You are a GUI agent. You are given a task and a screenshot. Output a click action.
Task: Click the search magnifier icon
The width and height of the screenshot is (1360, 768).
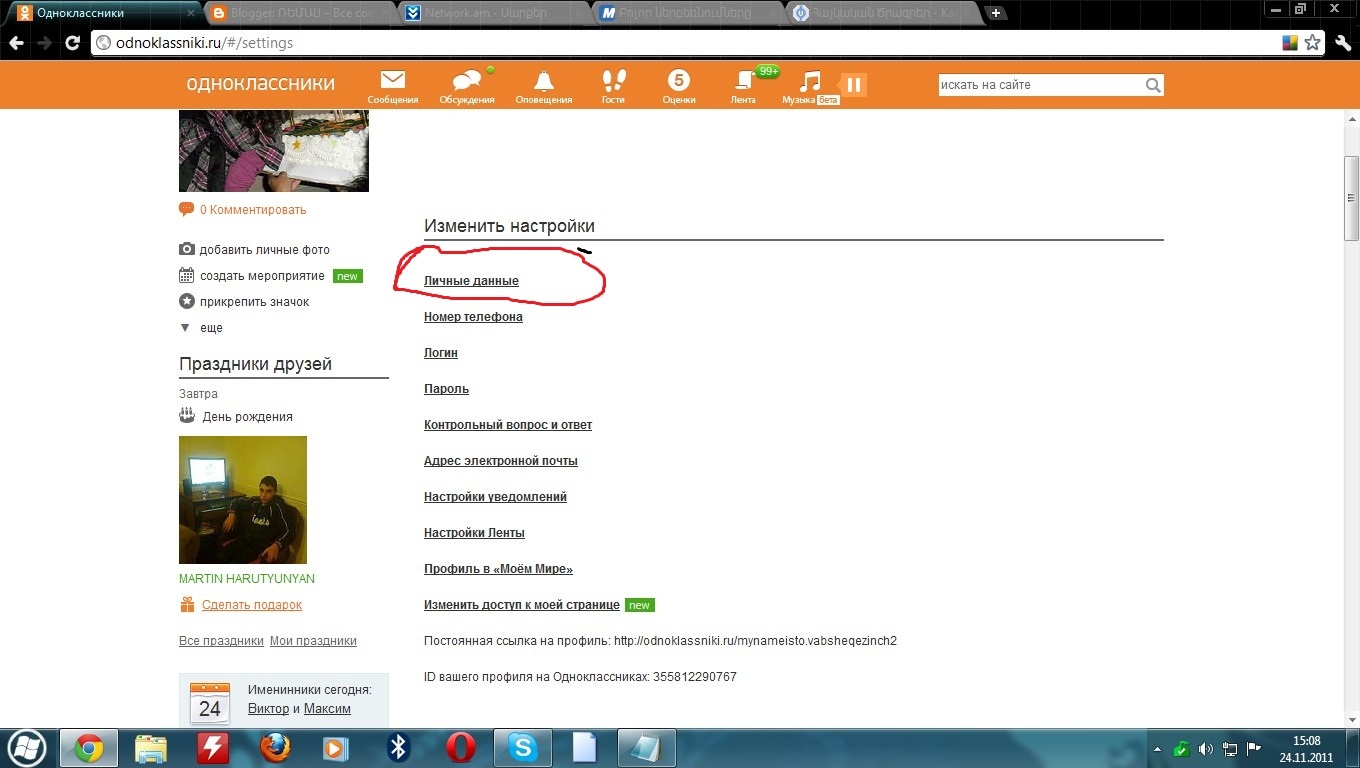pos(1153,85)
